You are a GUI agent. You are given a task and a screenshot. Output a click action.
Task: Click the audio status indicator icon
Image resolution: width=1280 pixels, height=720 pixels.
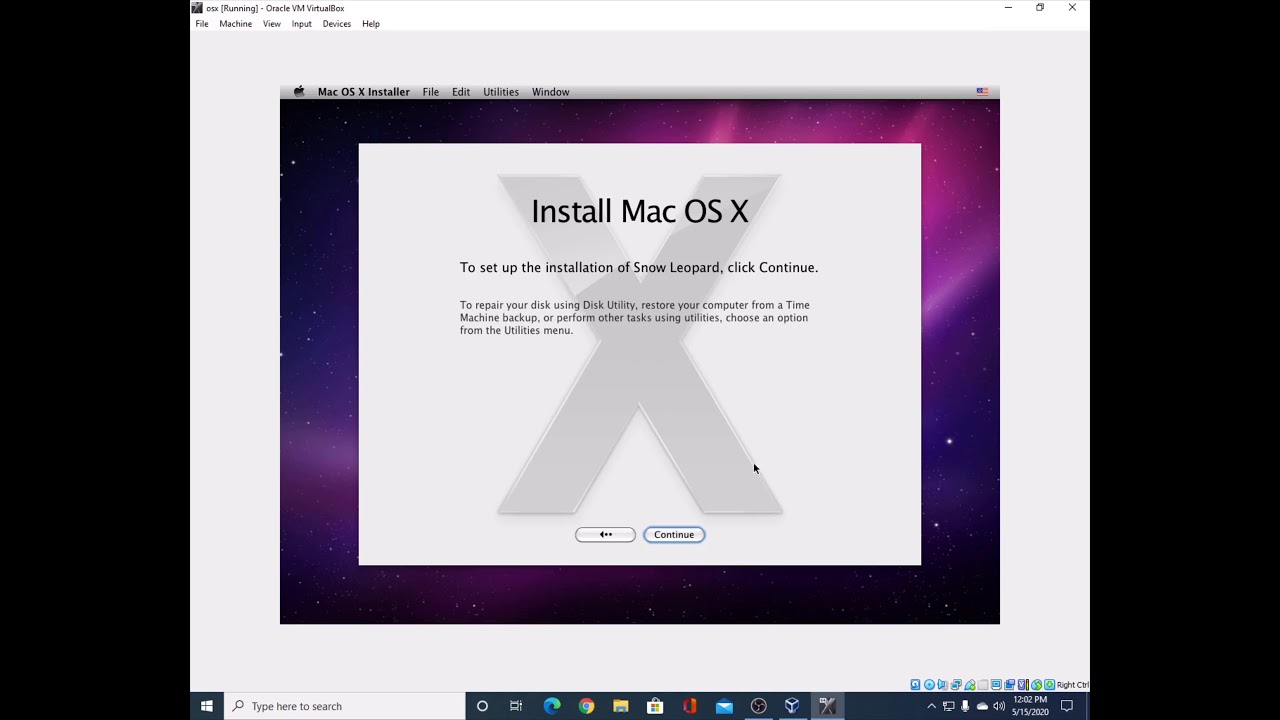pos(942,685)
